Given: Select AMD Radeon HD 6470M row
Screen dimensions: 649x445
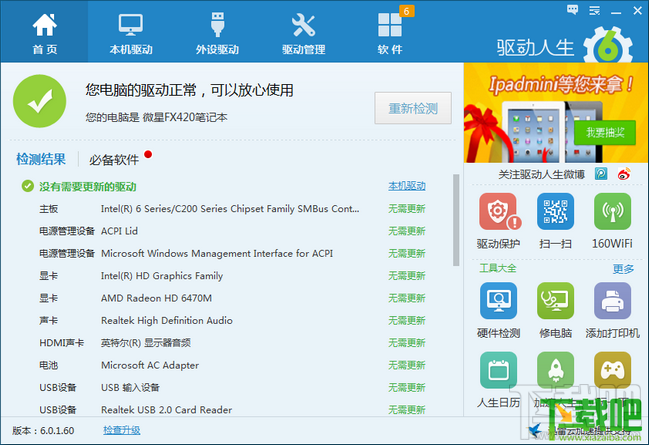Looking at the screenshot, I should pyautogui.click(x=232, y=298).
